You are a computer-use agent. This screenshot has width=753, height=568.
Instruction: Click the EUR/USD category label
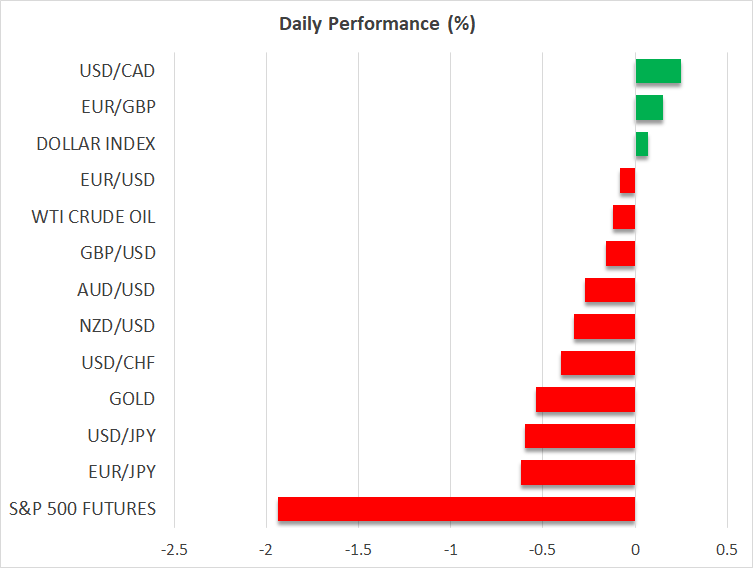point(120,180)
